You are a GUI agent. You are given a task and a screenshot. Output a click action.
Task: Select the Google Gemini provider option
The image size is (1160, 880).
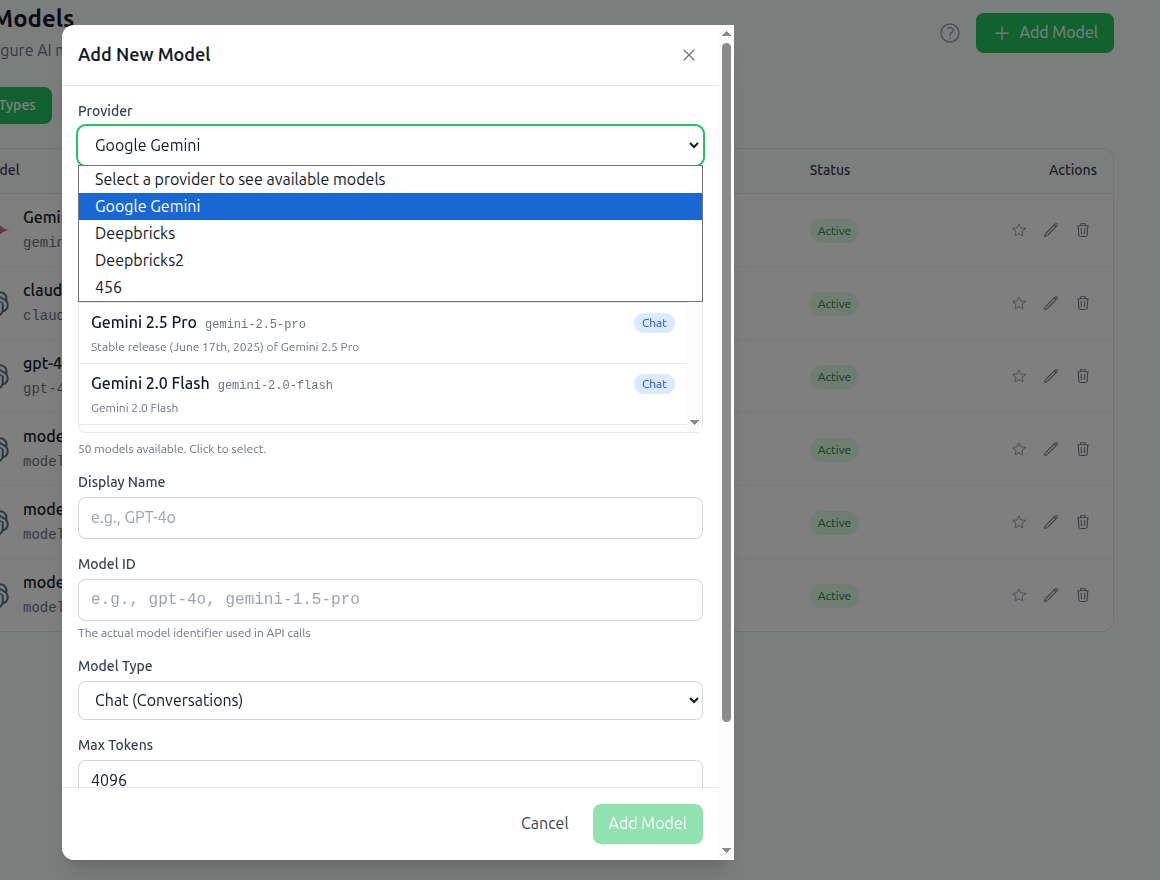[390, 206]
